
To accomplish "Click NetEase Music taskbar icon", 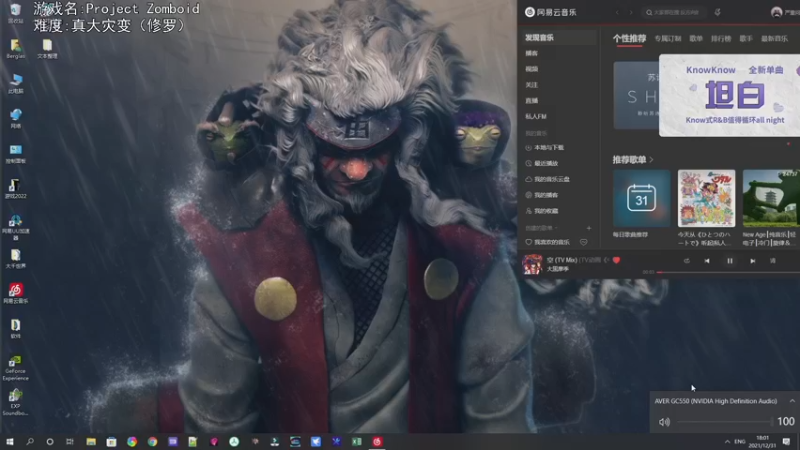I will [x=377, y=442].
